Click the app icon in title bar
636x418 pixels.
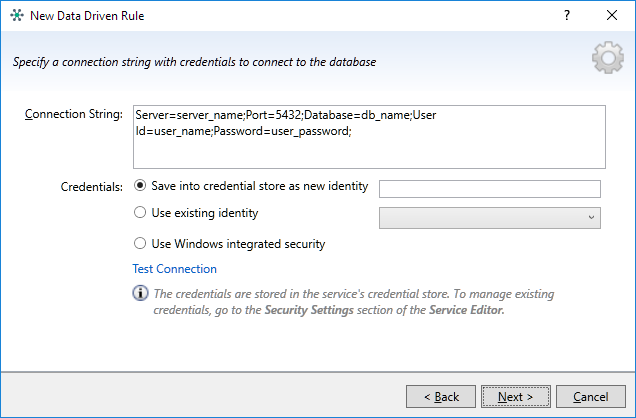pos(16,16)
